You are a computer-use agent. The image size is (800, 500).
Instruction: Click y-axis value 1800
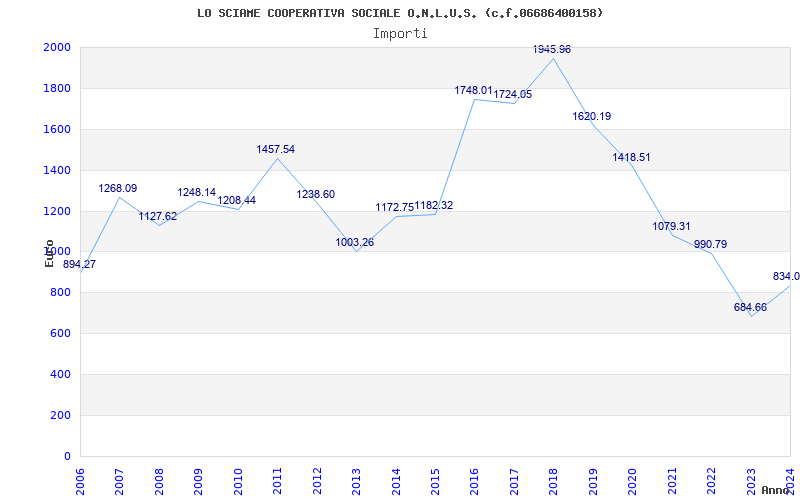click(x=57, y=88)
